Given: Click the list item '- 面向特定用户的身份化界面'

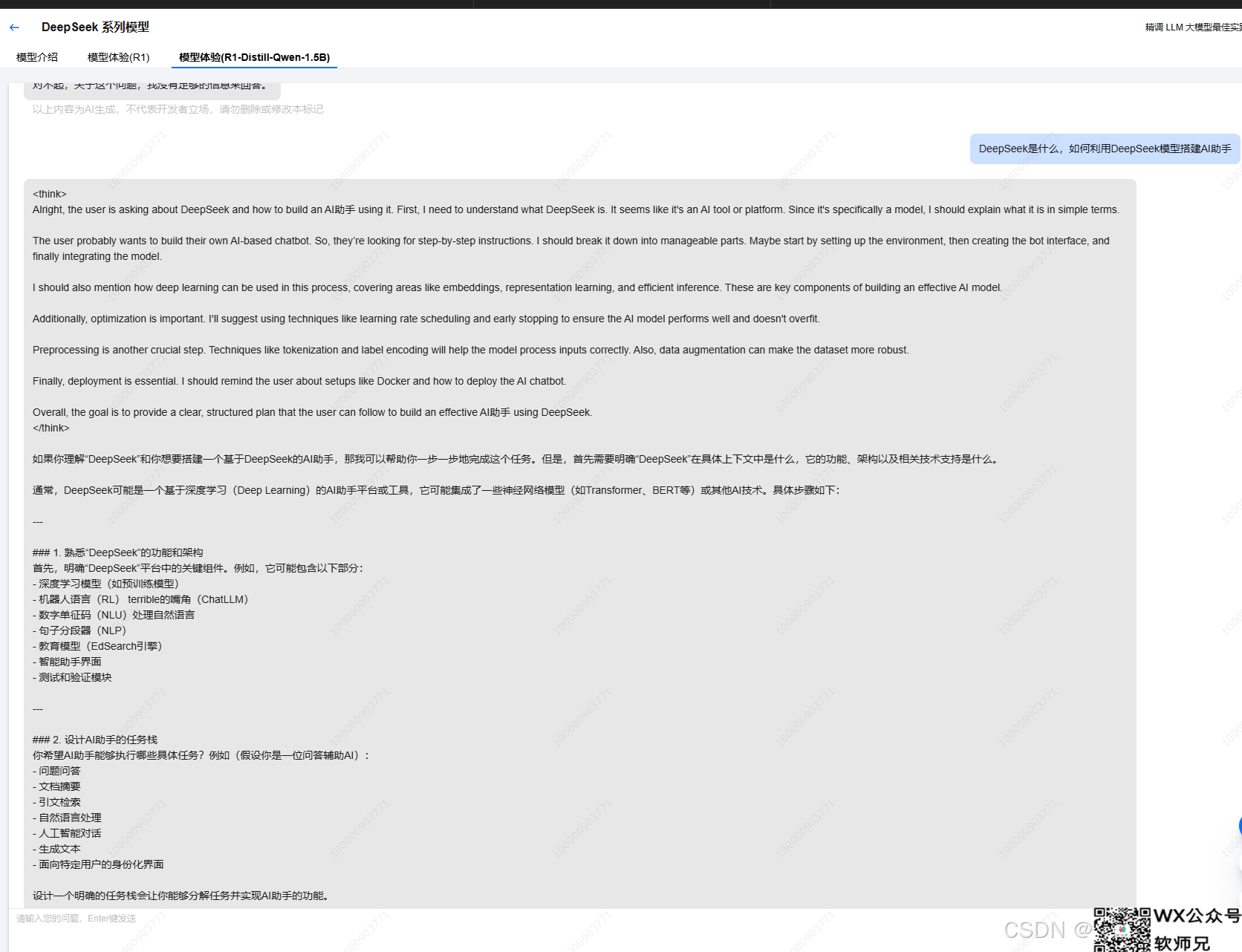Looking at the screenshot, I should (98, 864).
